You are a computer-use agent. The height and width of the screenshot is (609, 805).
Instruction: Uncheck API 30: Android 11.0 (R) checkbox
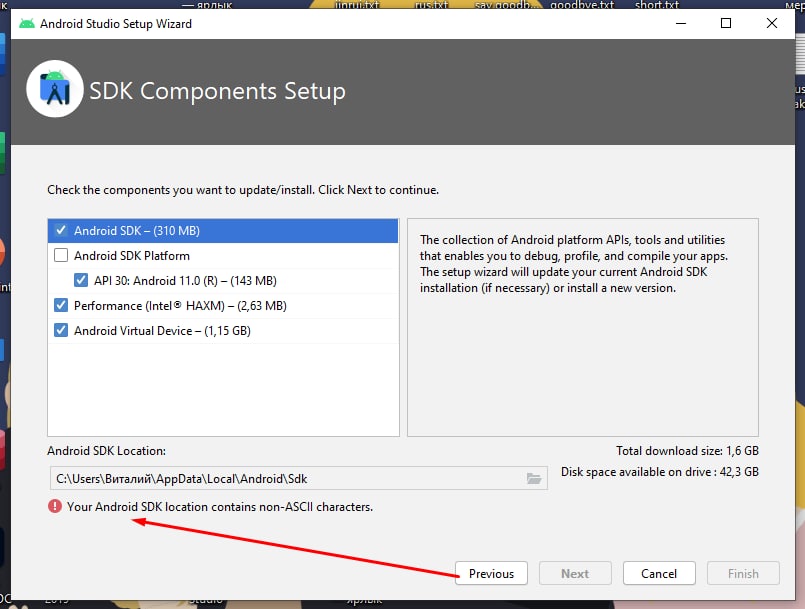click(81, 280)
